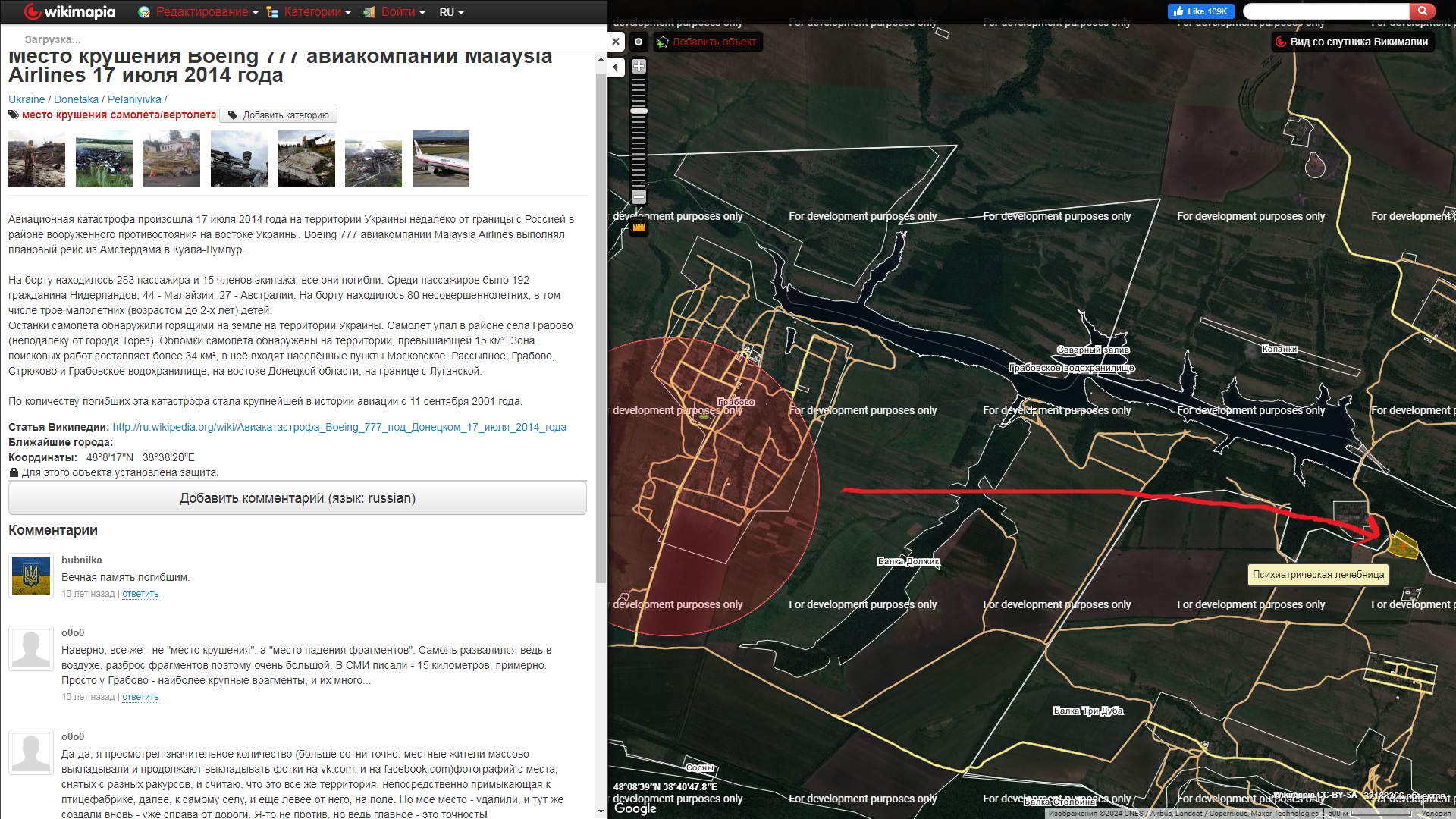Open the fourth thumbnail of plane wreckage

239,158
